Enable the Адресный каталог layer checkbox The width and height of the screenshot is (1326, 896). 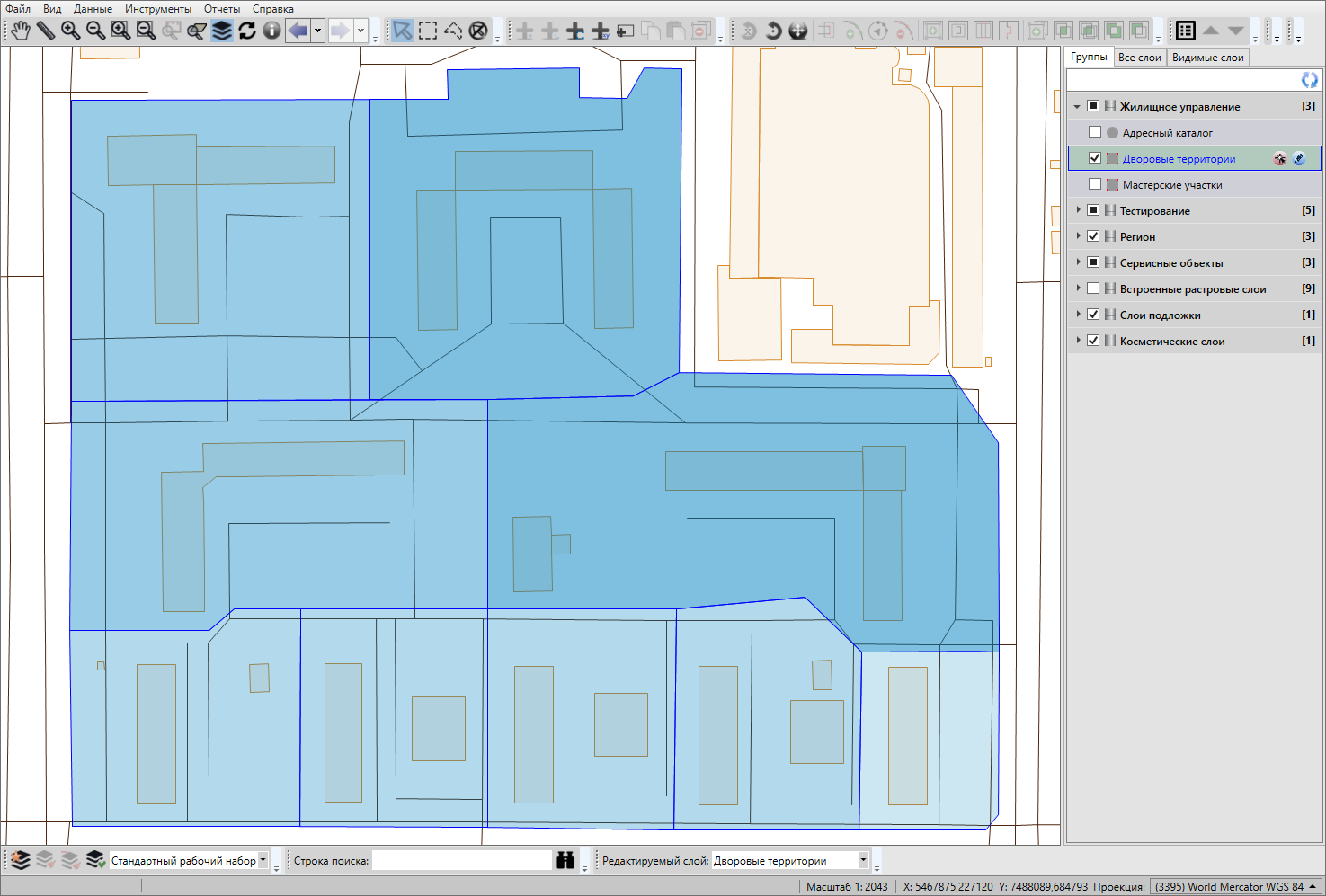[x=1094, y=132]
